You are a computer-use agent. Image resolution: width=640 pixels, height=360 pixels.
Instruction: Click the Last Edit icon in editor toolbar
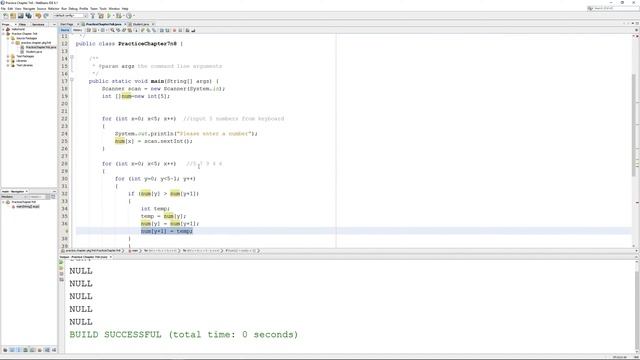click(89, 30)
